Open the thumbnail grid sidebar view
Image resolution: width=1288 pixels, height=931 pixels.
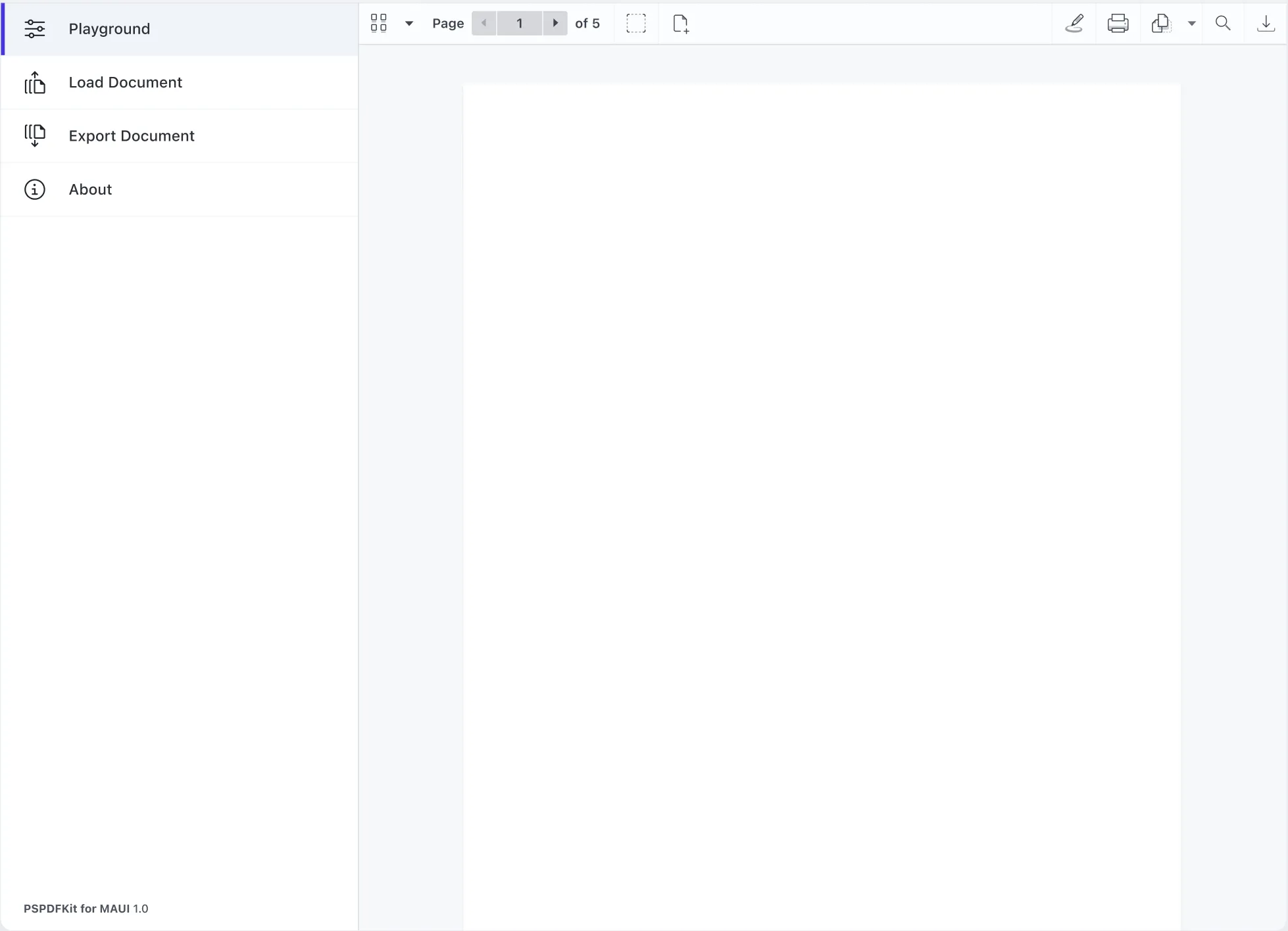pyautogui.click(x=379, y=24)
